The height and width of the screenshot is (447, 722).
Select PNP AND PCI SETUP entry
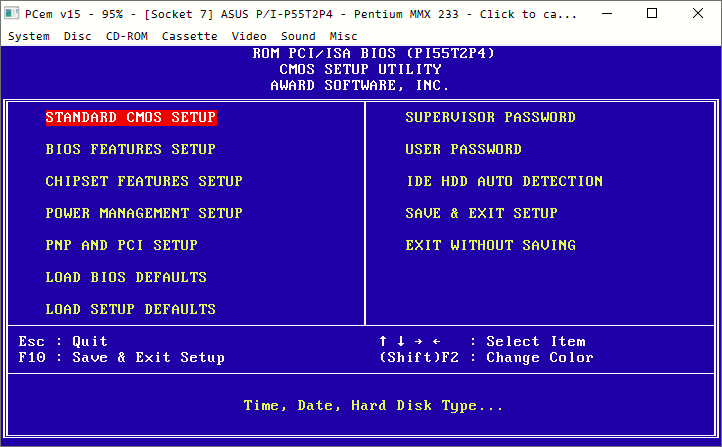(x=122, y=245)
